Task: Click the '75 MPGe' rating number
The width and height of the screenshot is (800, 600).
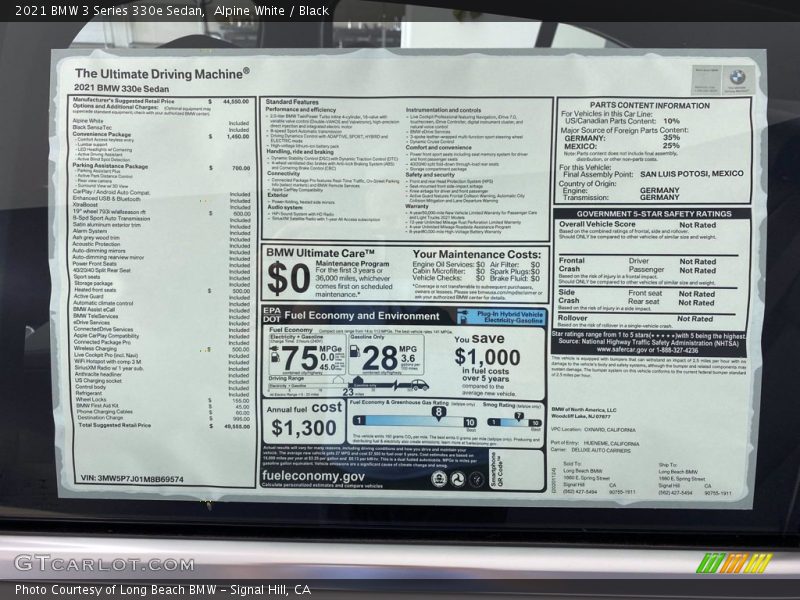Action: (300, 358)
